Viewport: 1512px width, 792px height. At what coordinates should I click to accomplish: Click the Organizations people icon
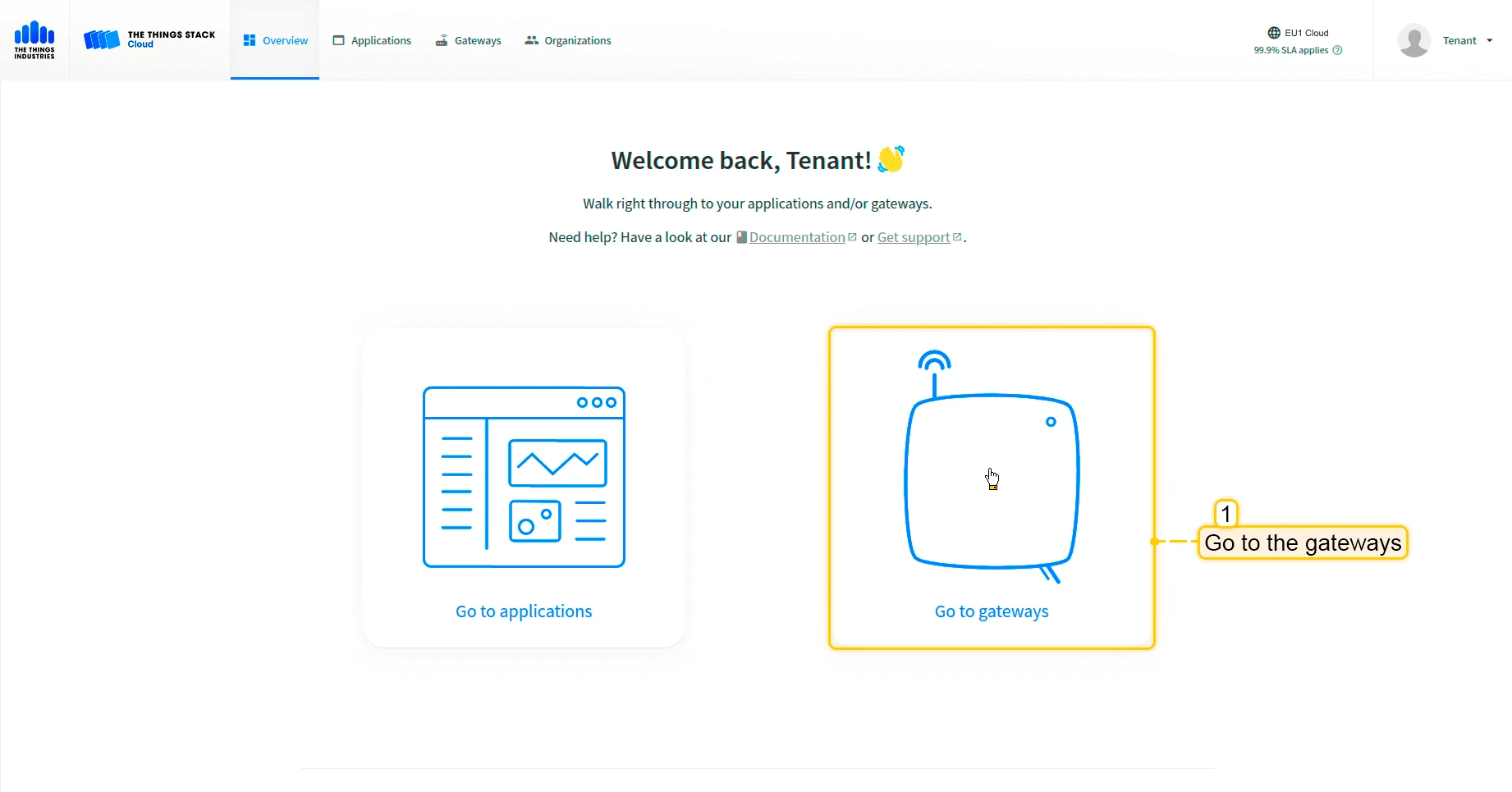pyautogui.click(x=531, y=40)
